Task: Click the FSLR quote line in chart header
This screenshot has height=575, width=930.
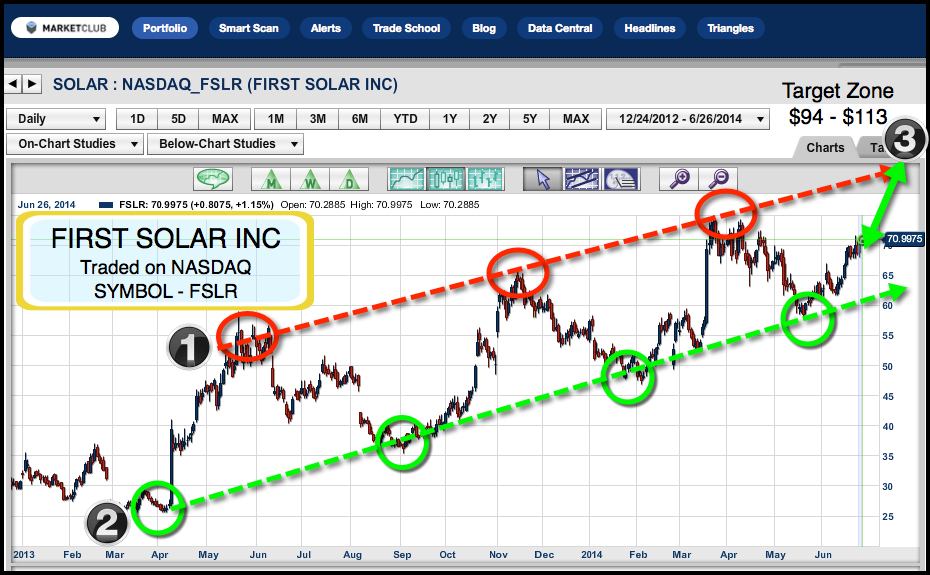Action: (x=289, y=205)
